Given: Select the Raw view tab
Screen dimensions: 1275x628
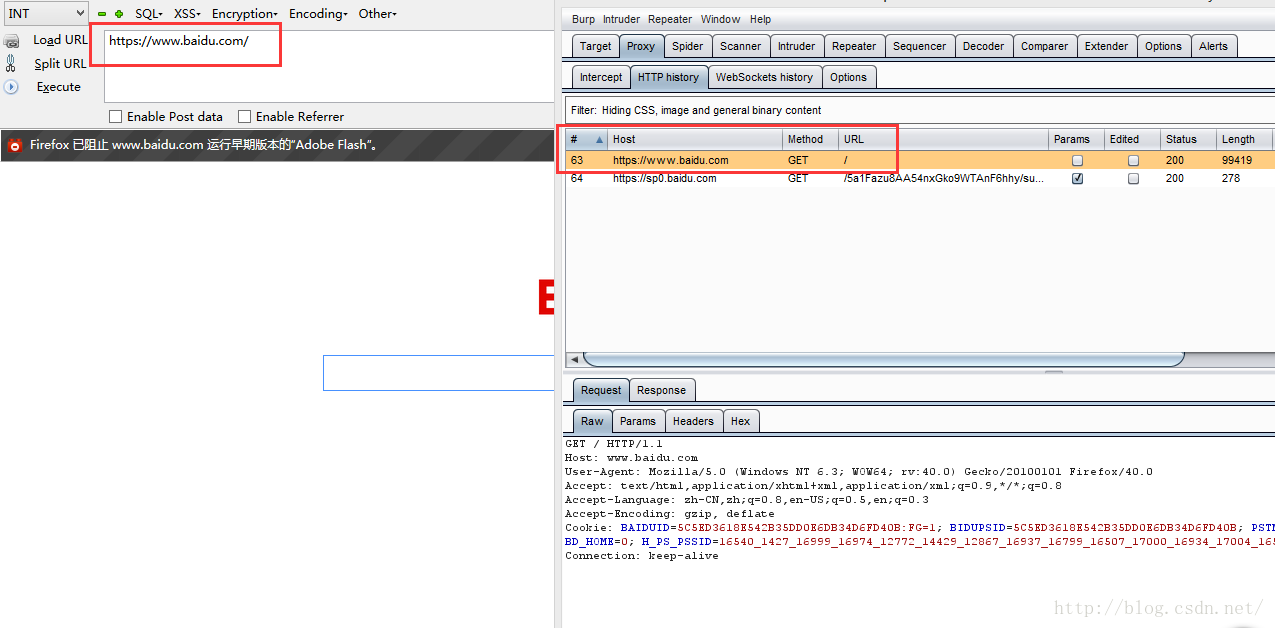Looking at the screenshot, I should pos(592,421).
